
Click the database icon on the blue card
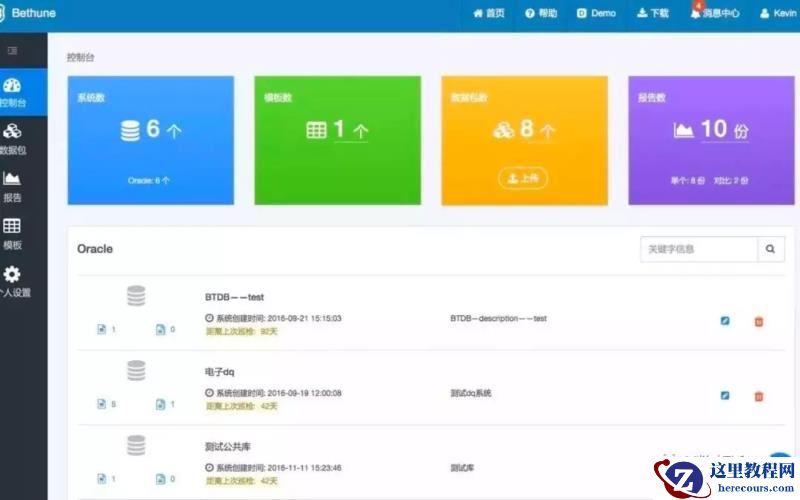pyautogui.click(x=130, y=131)
